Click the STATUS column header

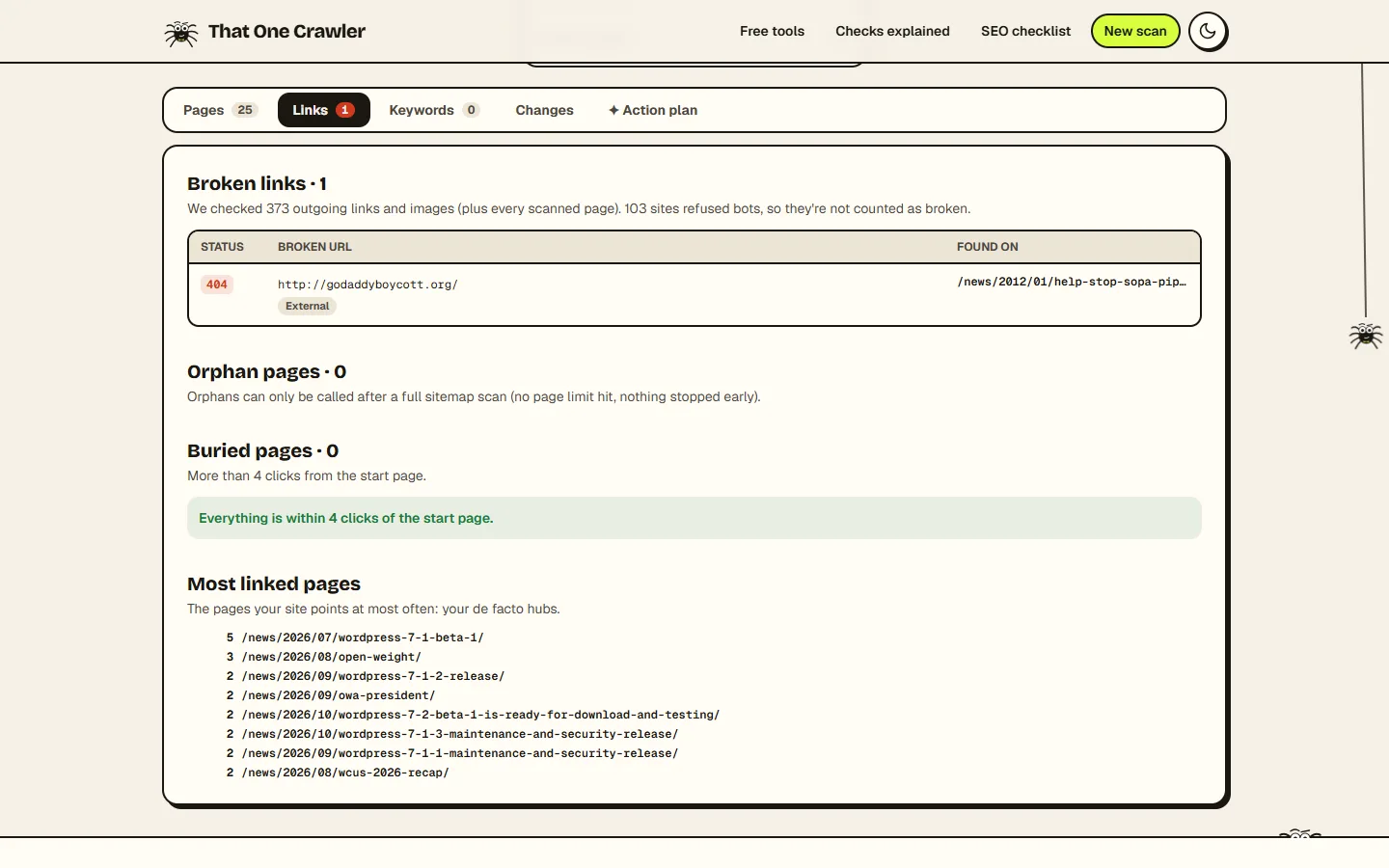pos(222,247)
